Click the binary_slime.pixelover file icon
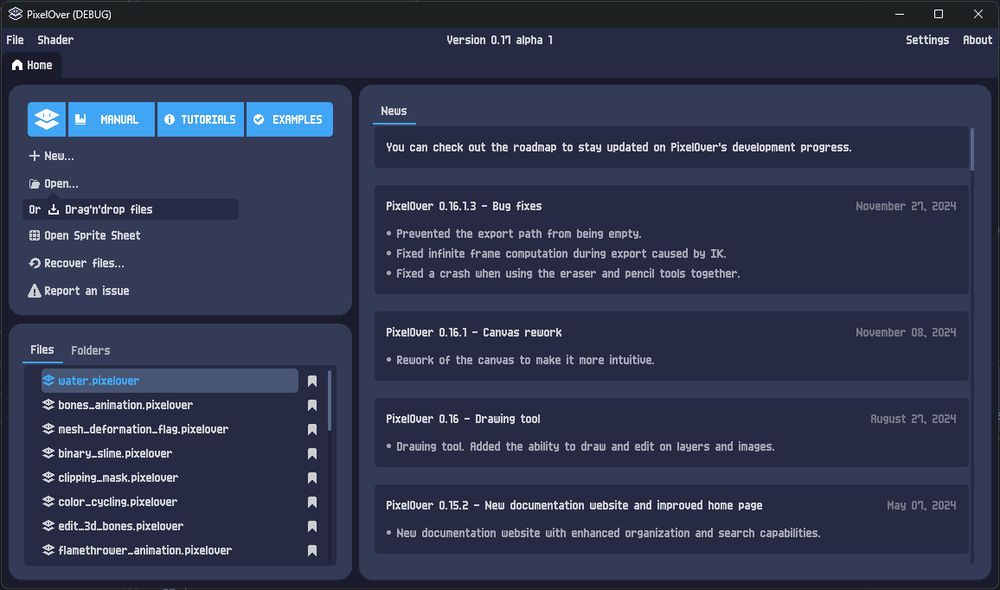 tap(48, 454)
